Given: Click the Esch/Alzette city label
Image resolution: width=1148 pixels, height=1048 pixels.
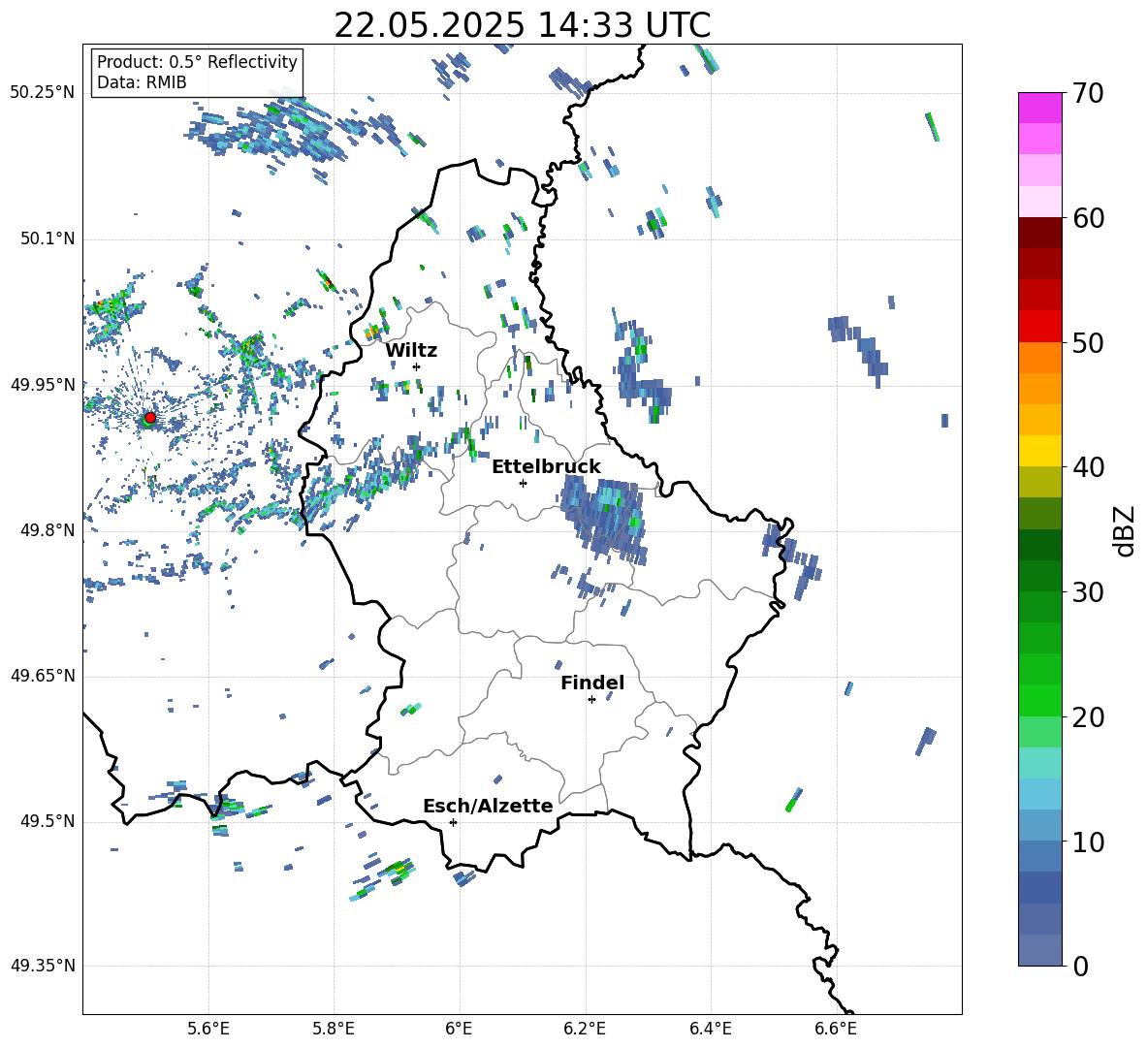Looking at the screenshot, I should (x=488, y=806).
